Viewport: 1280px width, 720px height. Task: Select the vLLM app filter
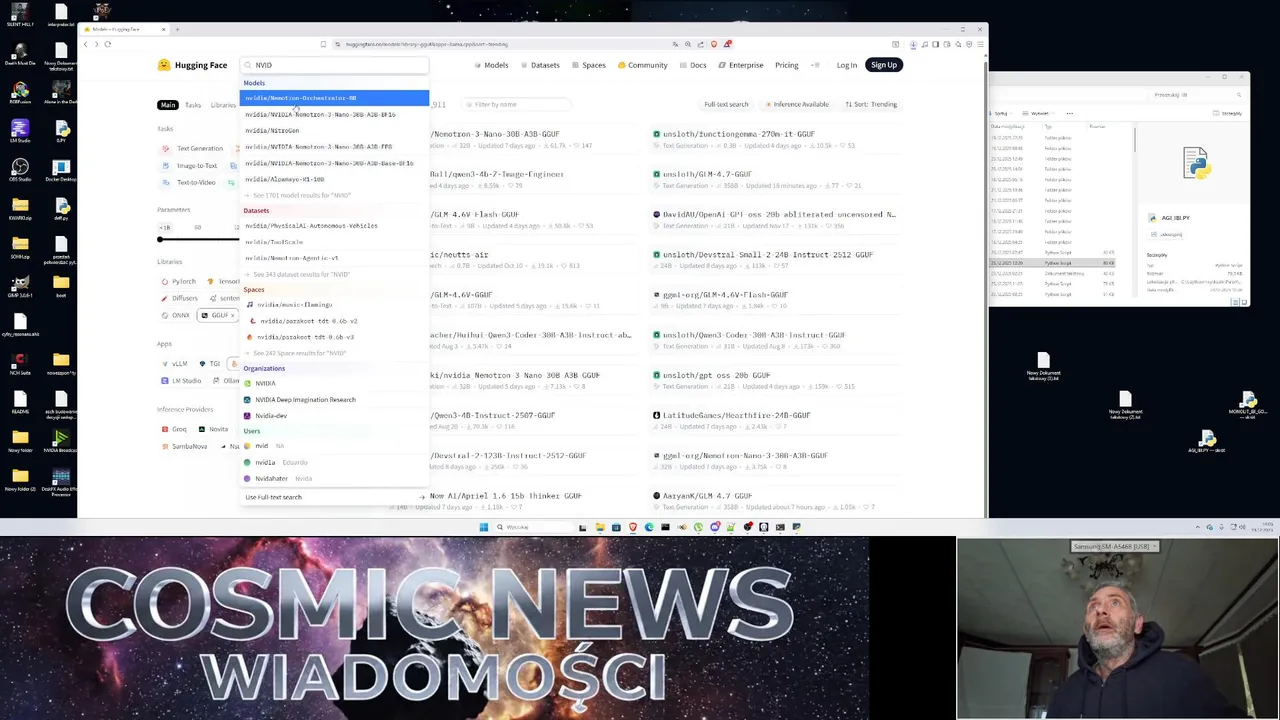click(x=175, y=364)
